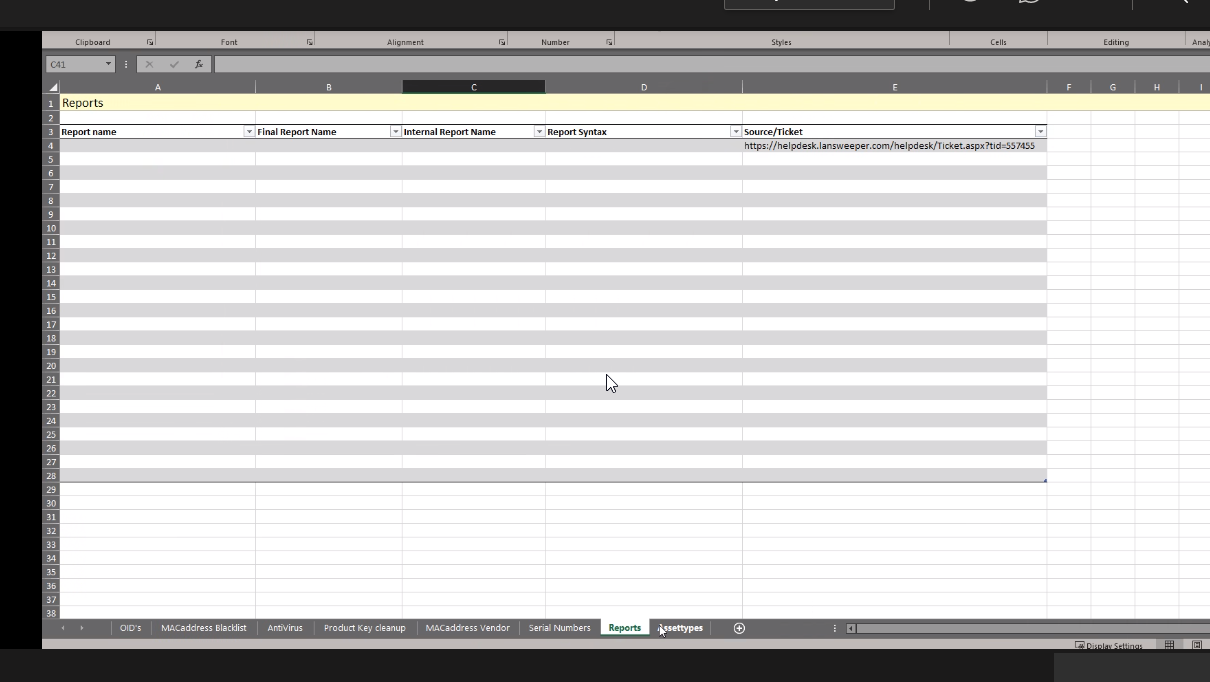This screenshot has height=682, width=1210.
Task: Open the Number format dialog launcher
Action: click(x=608, y=42)
